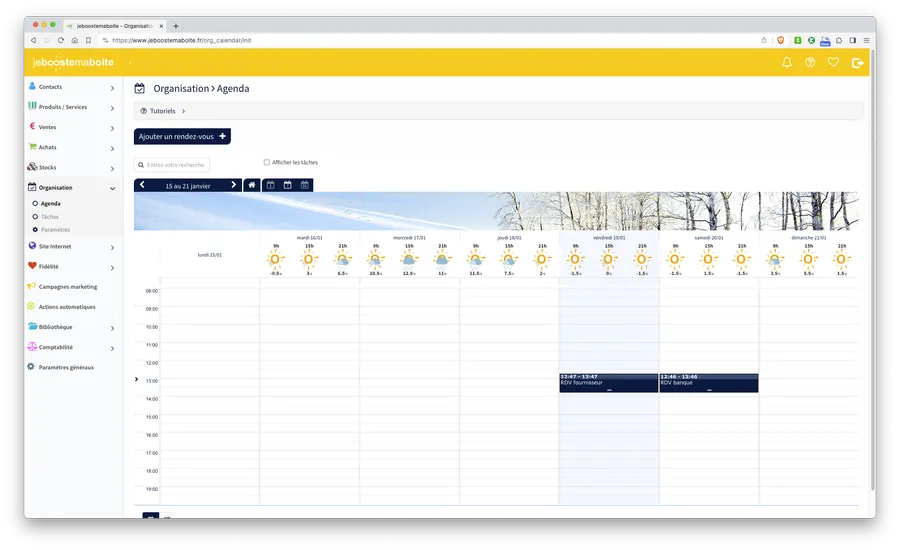Click the mardi 16/01 column header
This screenshot has height=550, width=900.
click(309, 237)
